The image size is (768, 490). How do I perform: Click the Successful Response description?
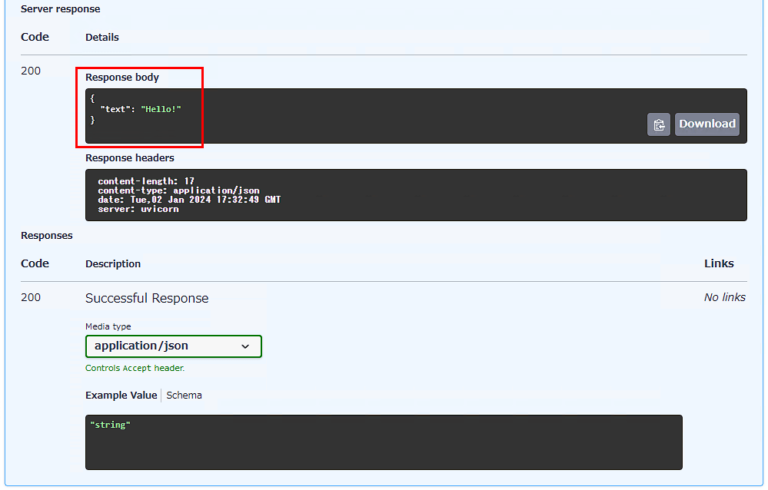tap(147, 298)
